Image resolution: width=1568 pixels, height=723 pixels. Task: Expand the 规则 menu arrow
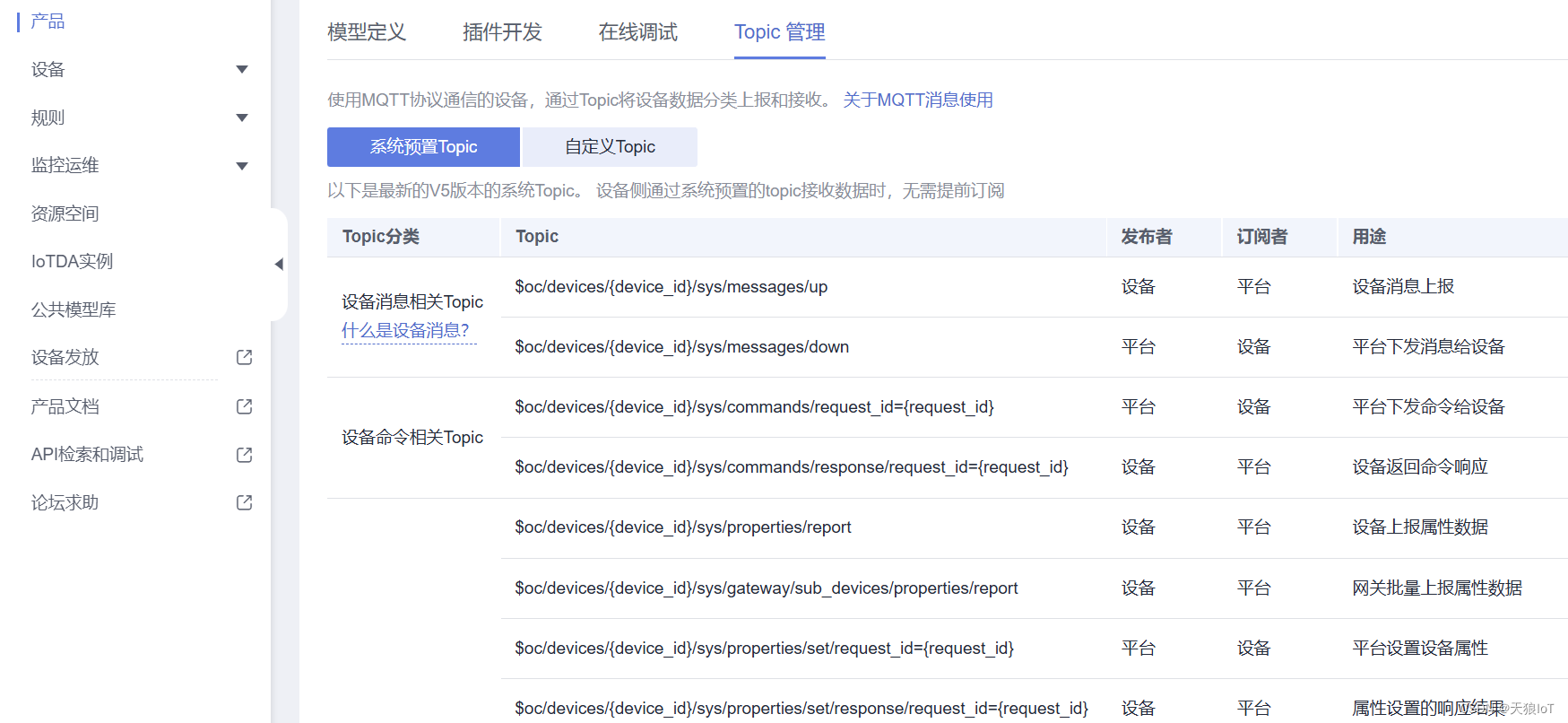[x=241, y=118]
